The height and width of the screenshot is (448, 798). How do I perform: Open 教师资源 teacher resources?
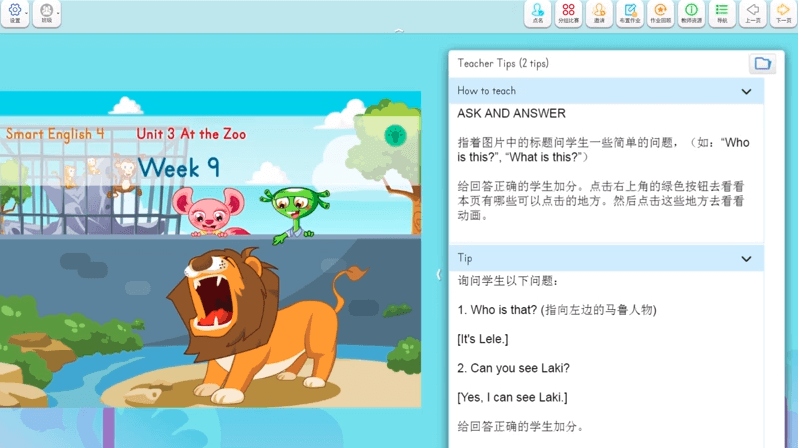(x=691, y=13)
